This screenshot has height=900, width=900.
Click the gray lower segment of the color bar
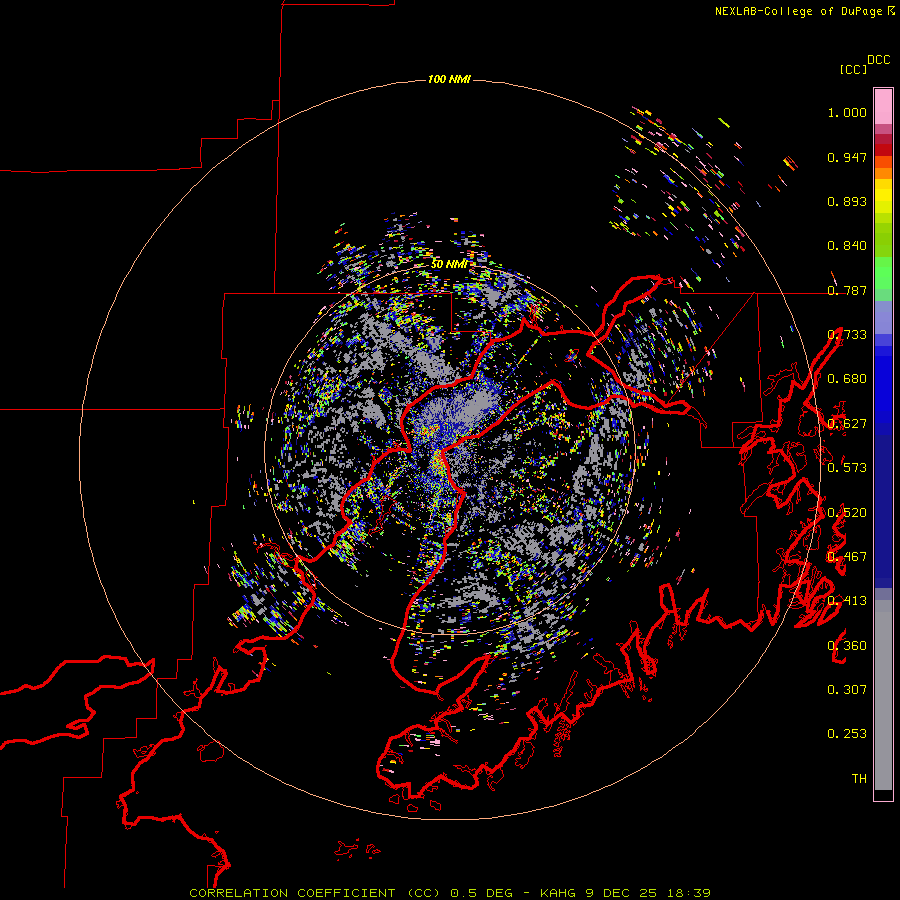point(883,695)
